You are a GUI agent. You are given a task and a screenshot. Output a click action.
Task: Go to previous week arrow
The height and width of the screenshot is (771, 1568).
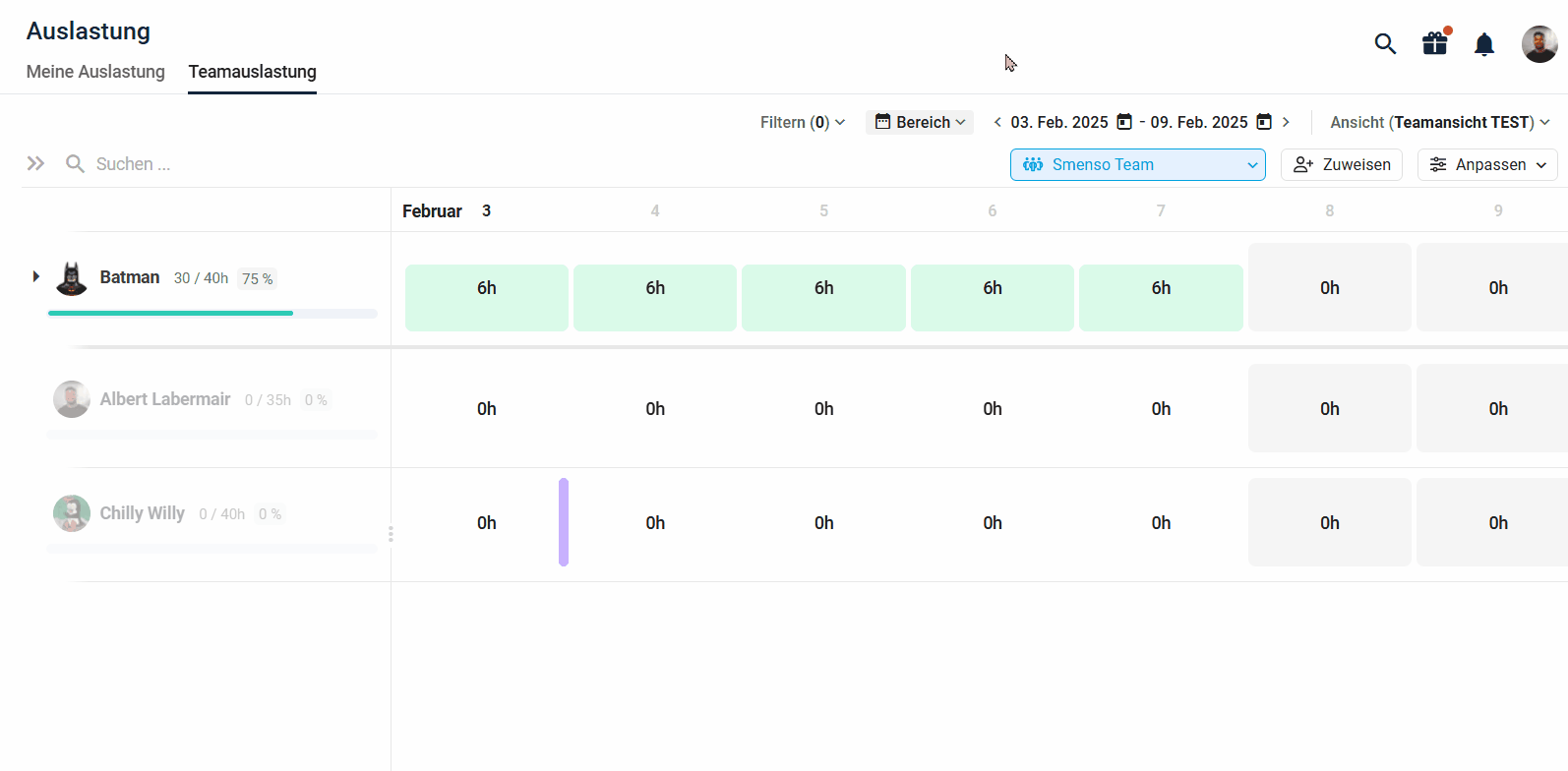click(997, 122)
